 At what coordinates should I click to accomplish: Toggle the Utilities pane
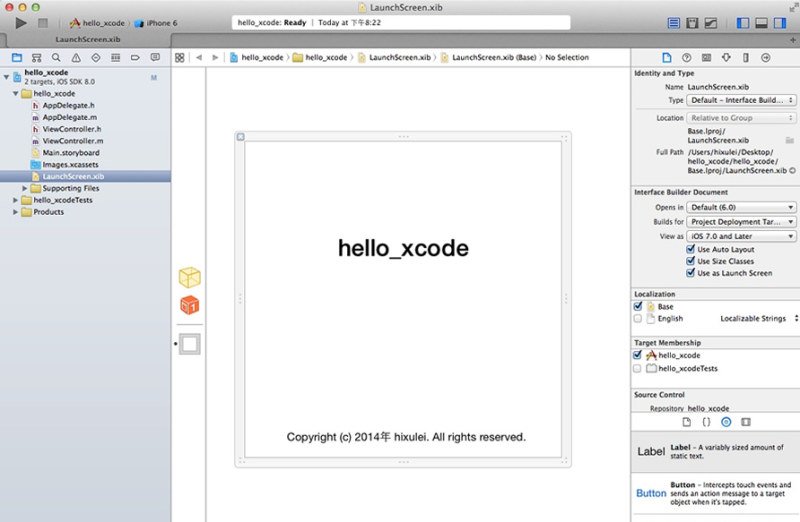pos(780,23)
